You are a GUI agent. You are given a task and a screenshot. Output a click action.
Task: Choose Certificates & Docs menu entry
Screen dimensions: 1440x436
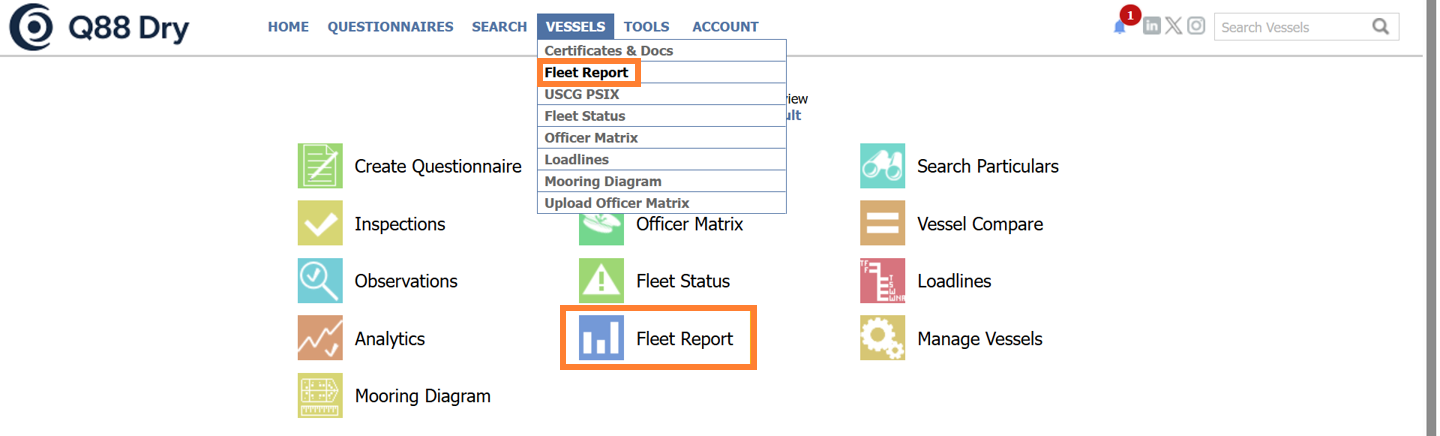[609, 51]
